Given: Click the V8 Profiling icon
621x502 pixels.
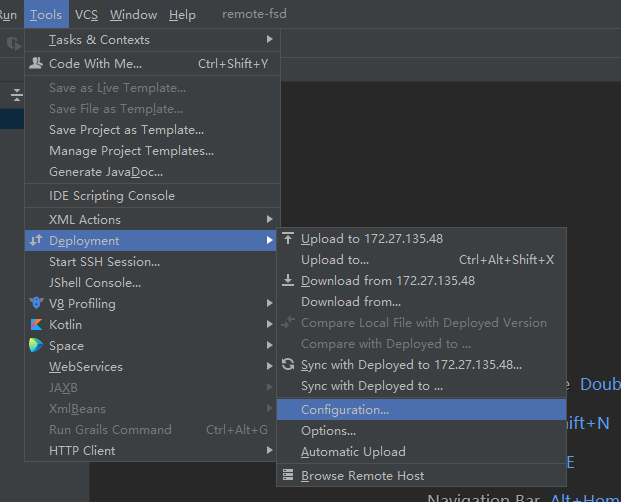Looking at the screenshot, I should point(37,304).
